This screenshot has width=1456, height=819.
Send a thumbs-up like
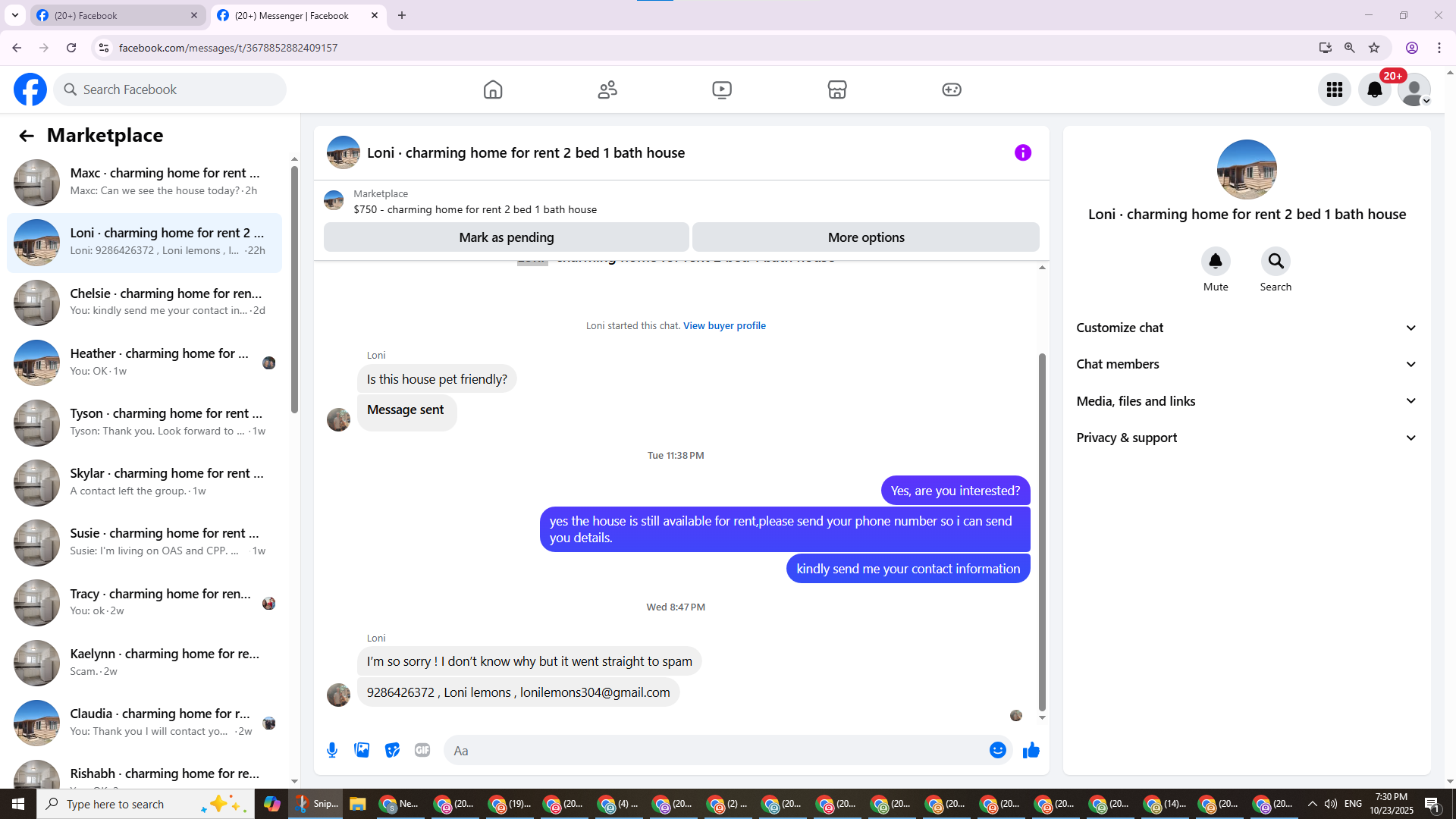point(1031,750)
